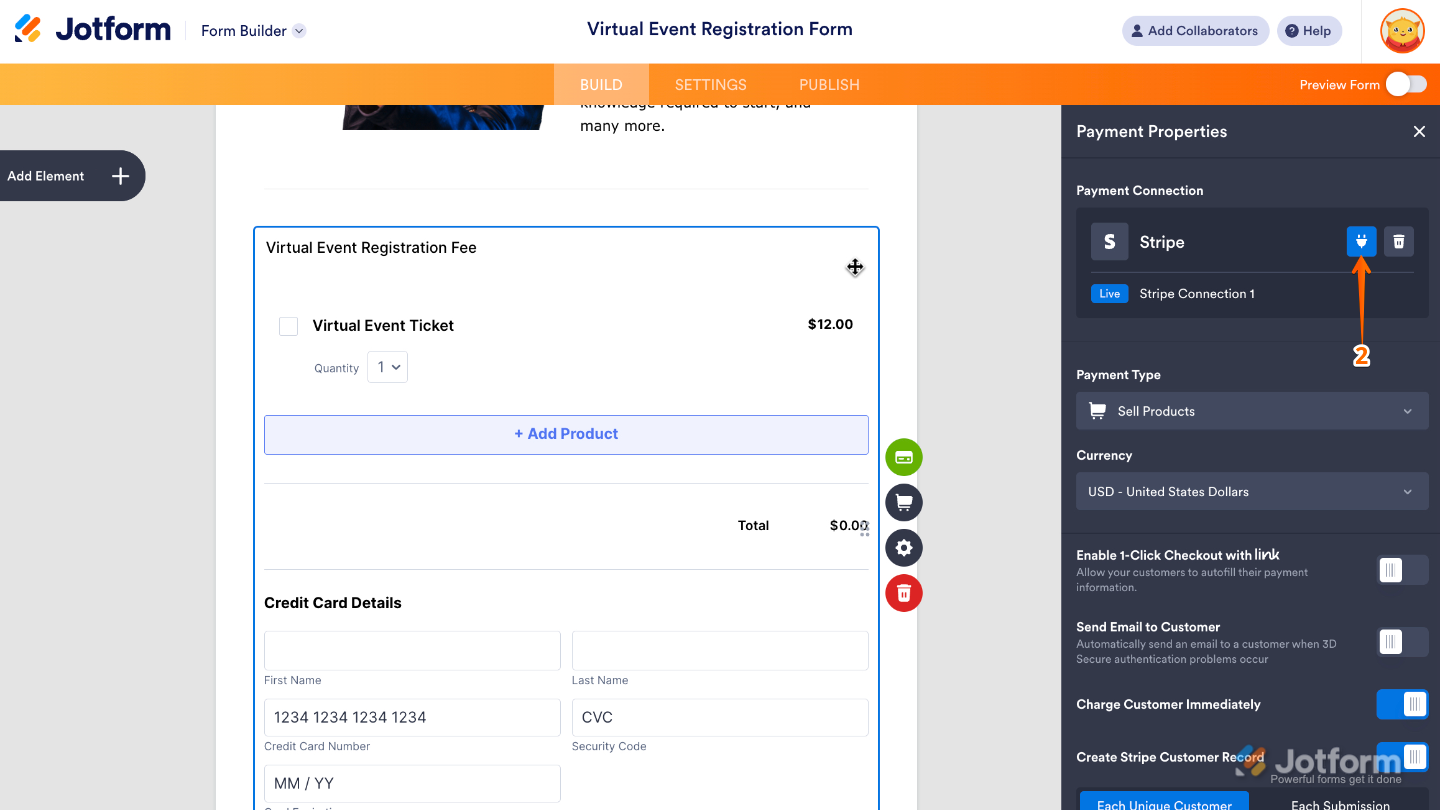Screen dimensions: 1440x810
Task: Click the Jotform logo
Action: tap(92, 30)
